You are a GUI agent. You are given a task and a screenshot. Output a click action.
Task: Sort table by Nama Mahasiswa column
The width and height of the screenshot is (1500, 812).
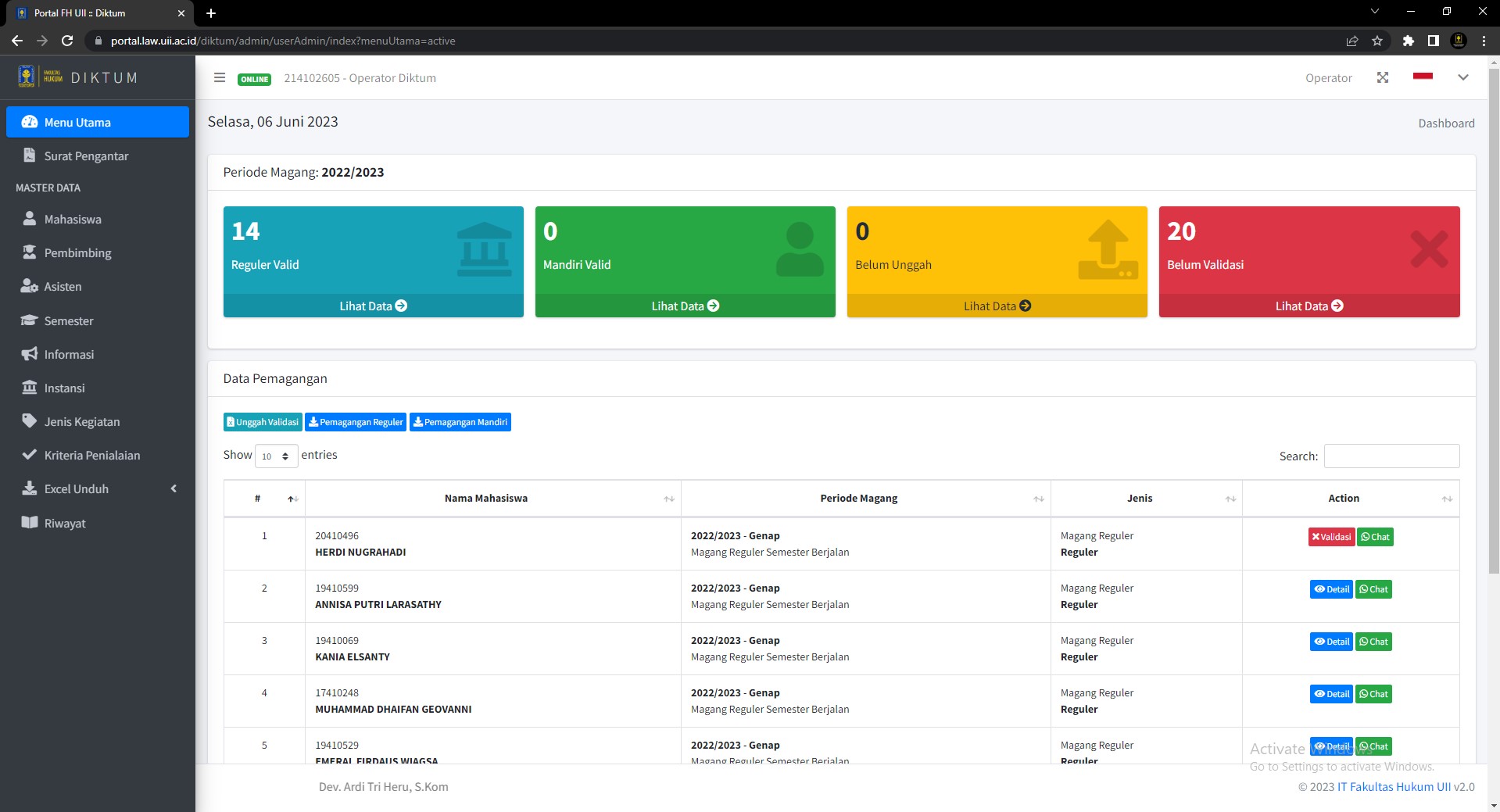point(492,498)
